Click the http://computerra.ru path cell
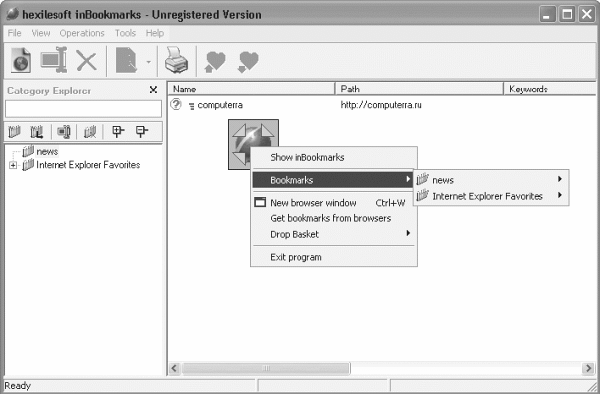Viewport: 600px width, 394px height. [381, 105]
